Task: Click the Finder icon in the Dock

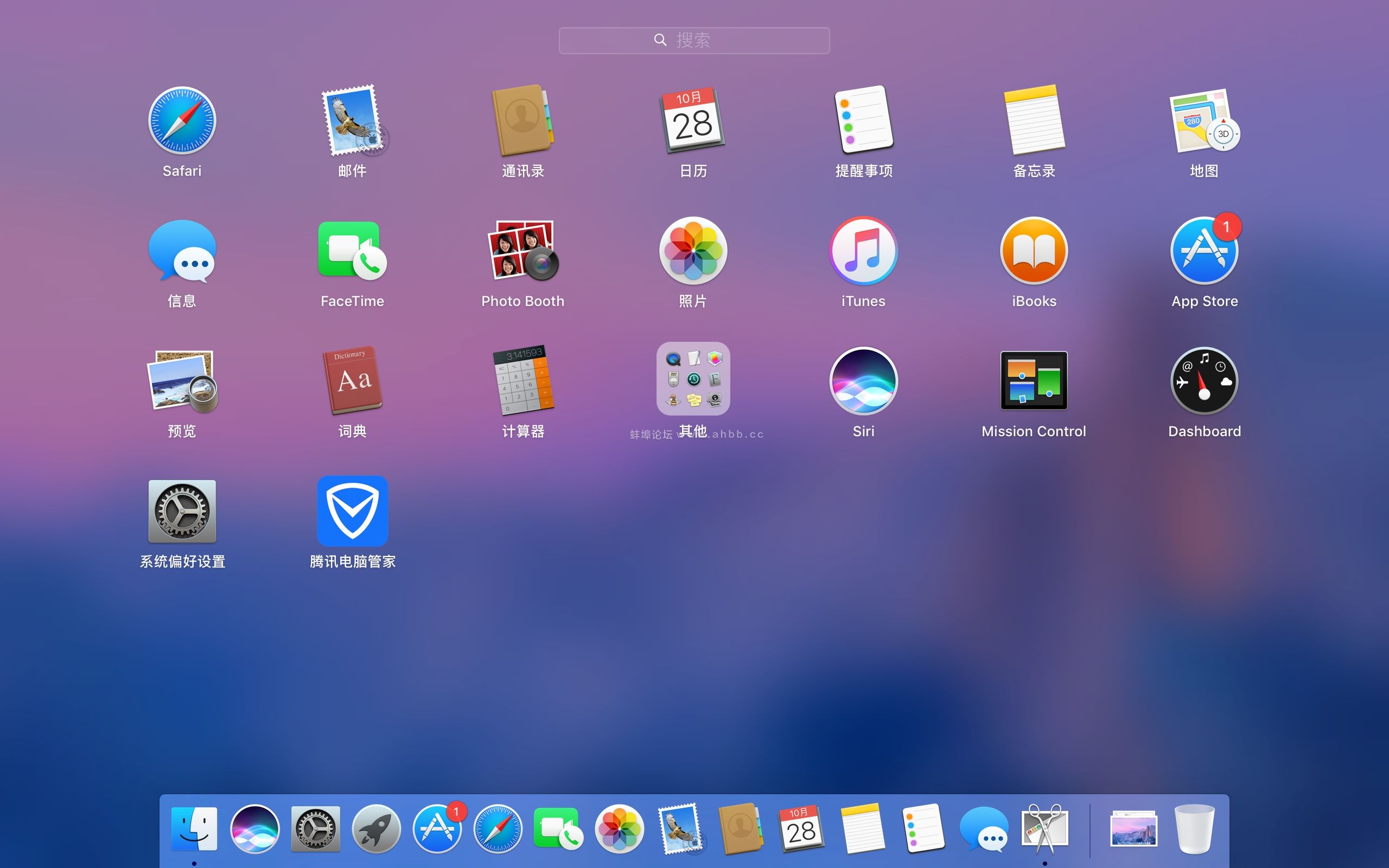Action: pos(194,828)
